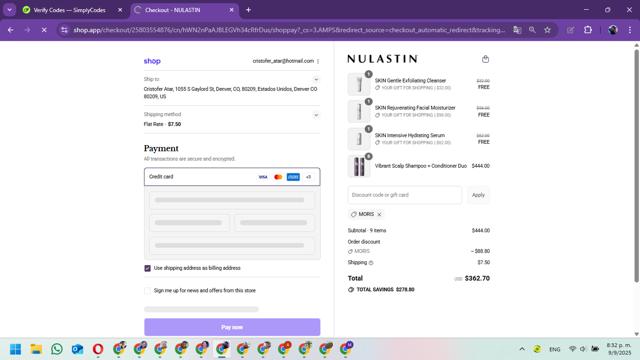Uncheck Use shipping address as billing address
The height and width of the screenshot is (360, 640).
[147, 268]
